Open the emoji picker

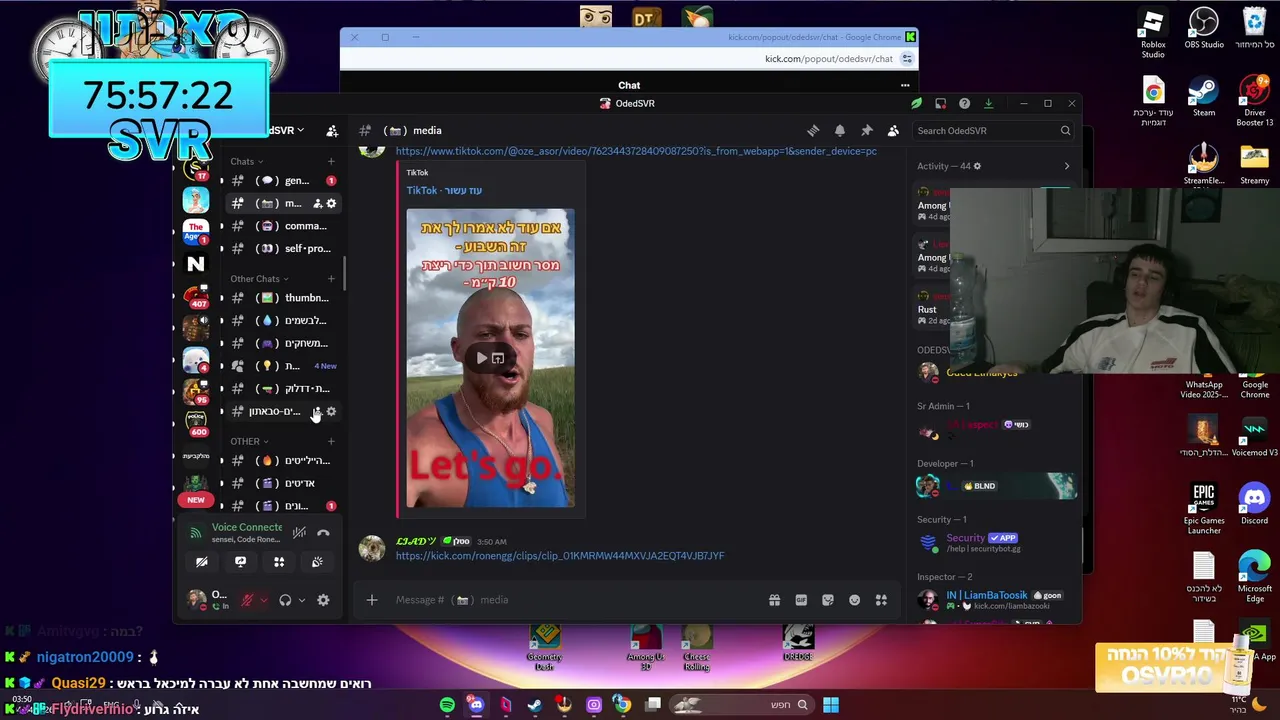pyautogui.click(x=855, y=600)
